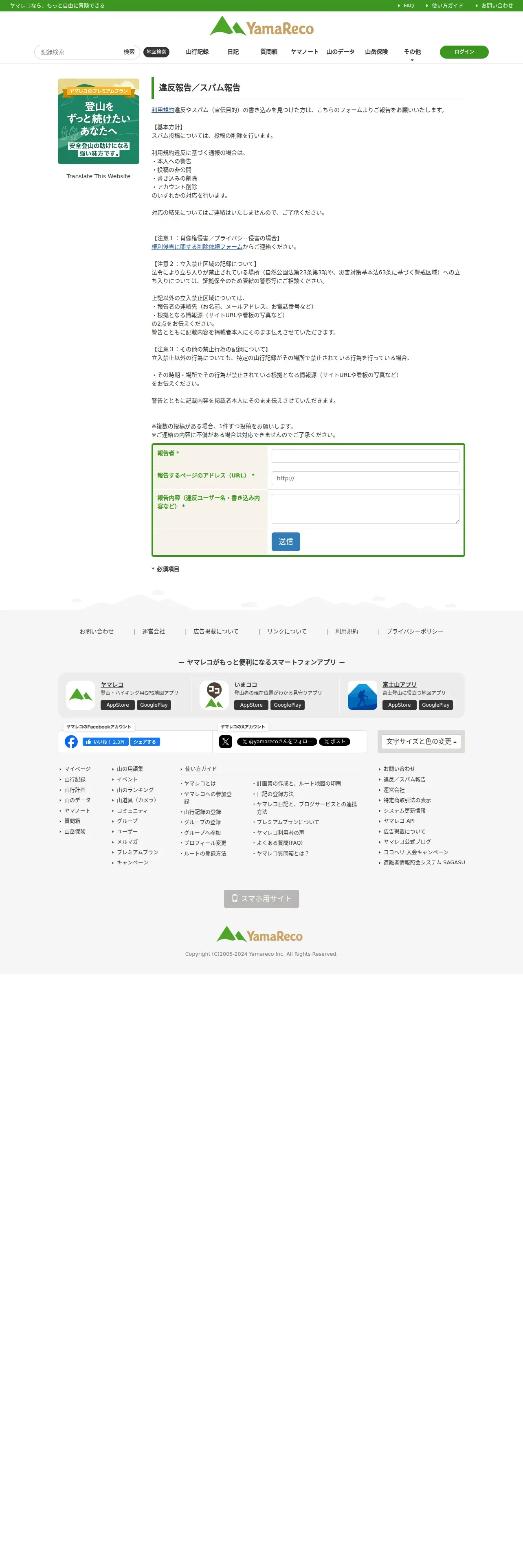
Task: Open ヤマノート in navigation bar
Action: tap(304, 52)
